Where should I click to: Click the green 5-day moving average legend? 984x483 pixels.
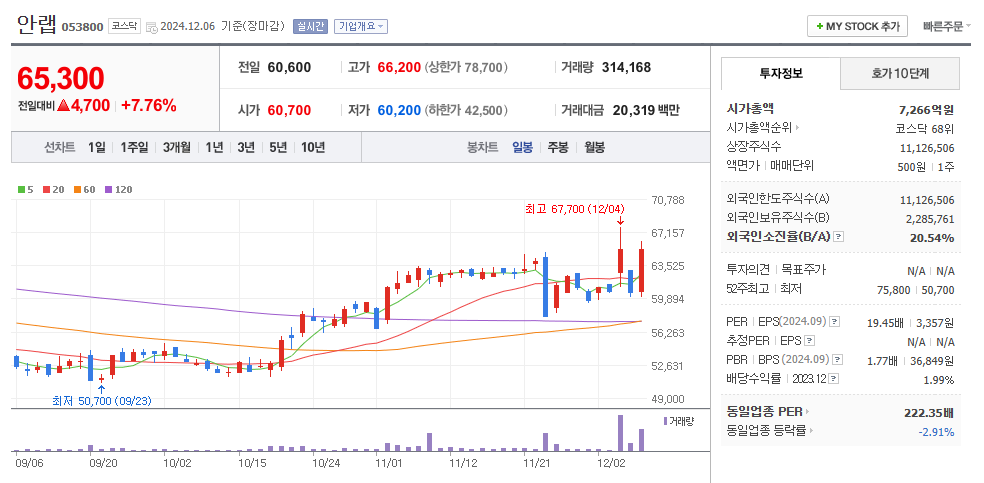pyautogui.click(x=26, y=189)
